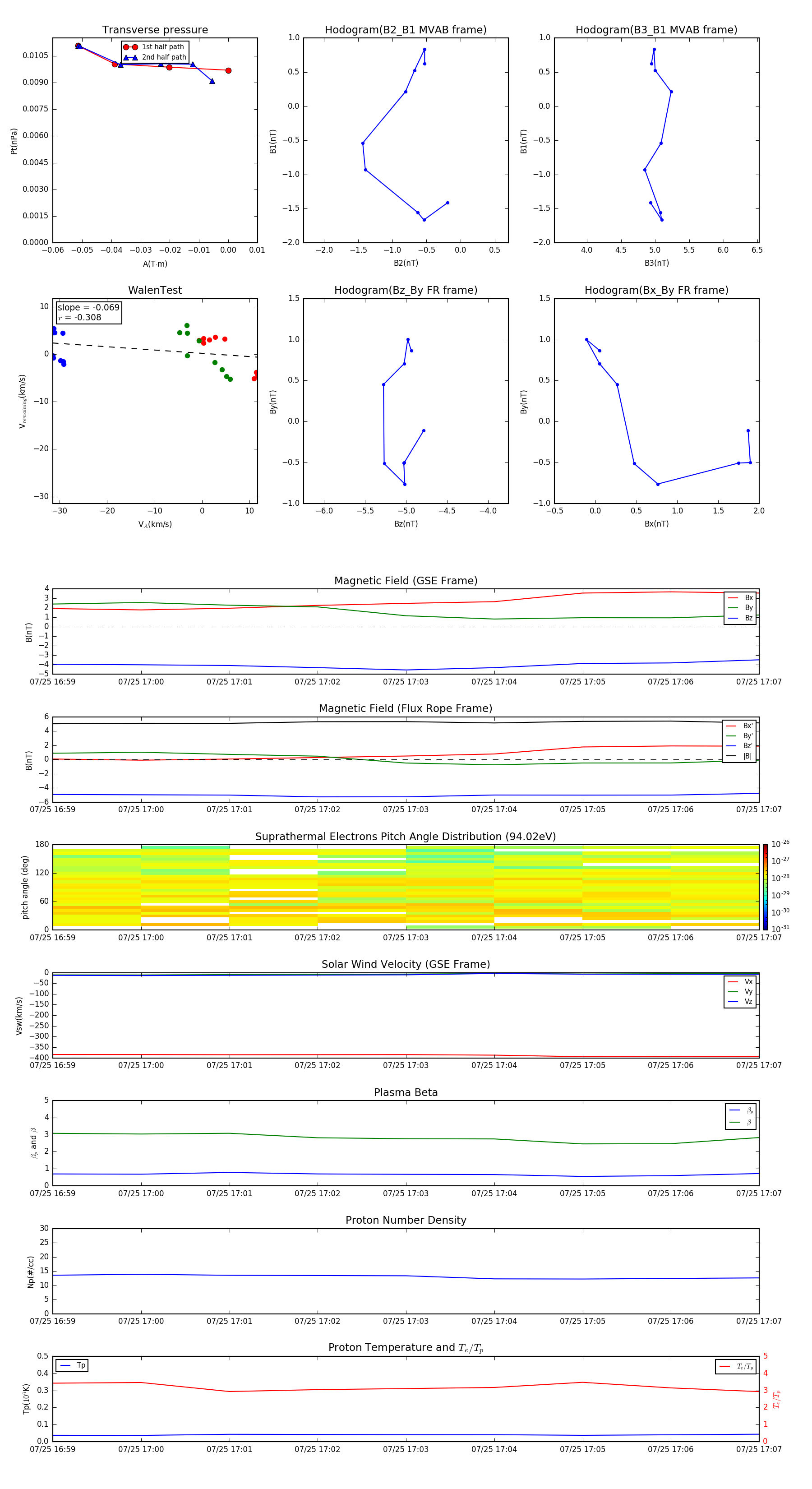Click the "Hodogram(B2_B1 MVAB frame)" title
The height and width of the screenshot is (1489, 812).
tap(406, 30)
